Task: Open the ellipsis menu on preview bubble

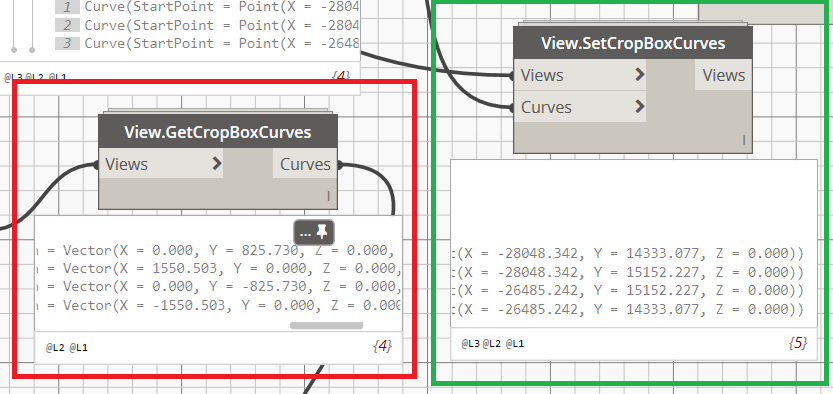Action: (305, 233)
